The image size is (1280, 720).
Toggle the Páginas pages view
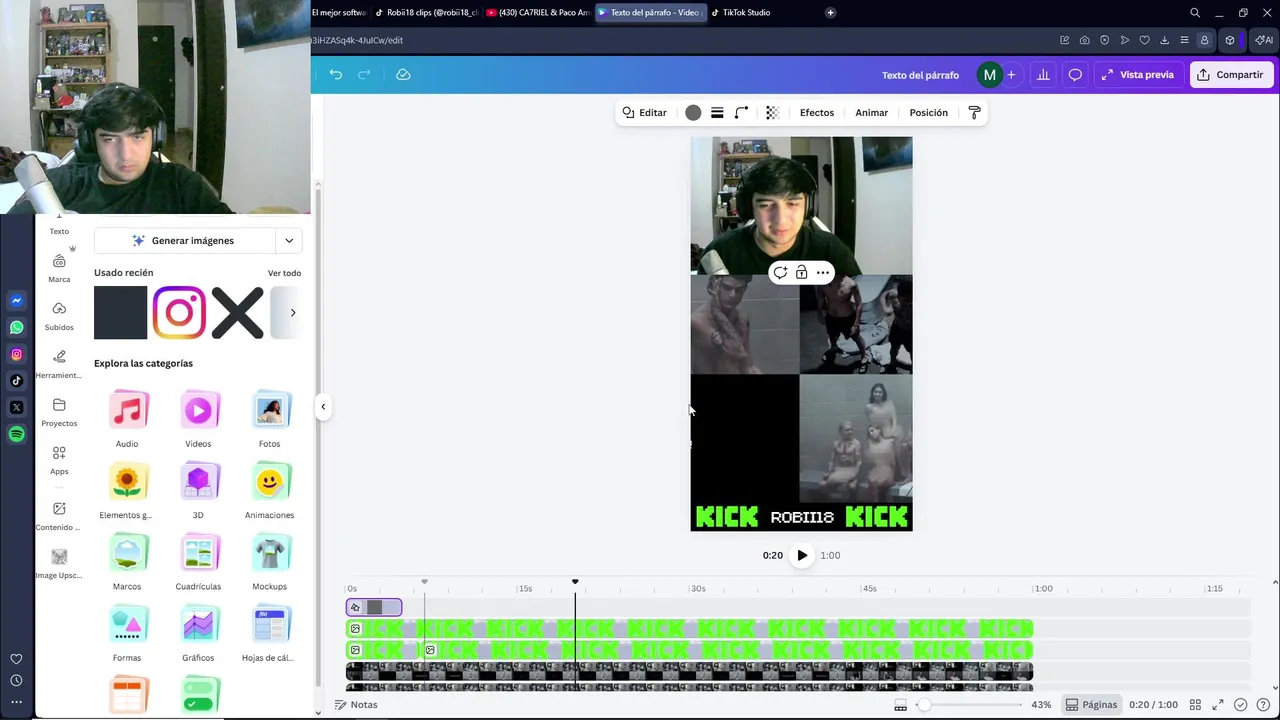tap(1091, 705)
